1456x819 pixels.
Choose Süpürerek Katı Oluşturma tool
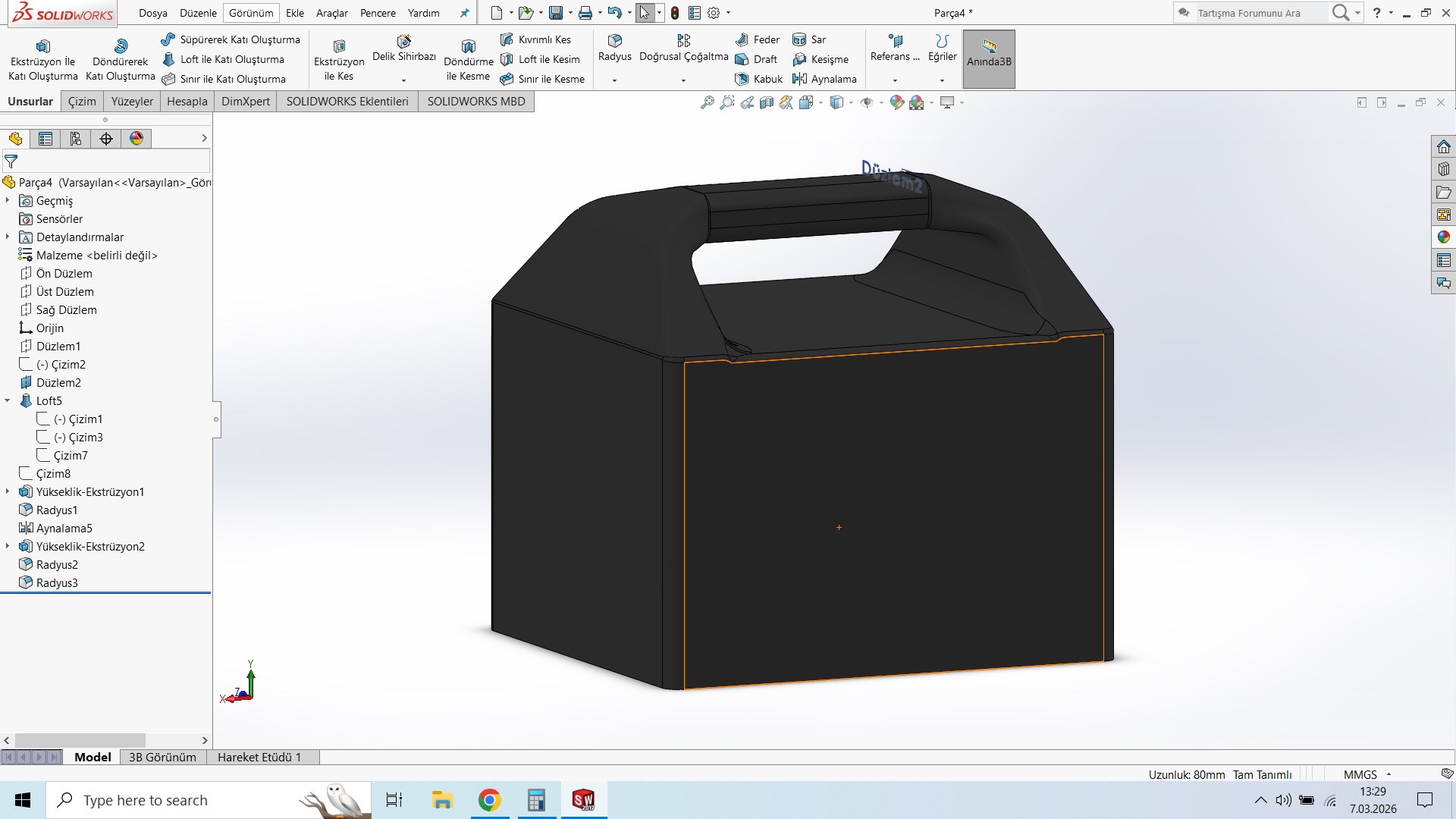coord(231,39)
